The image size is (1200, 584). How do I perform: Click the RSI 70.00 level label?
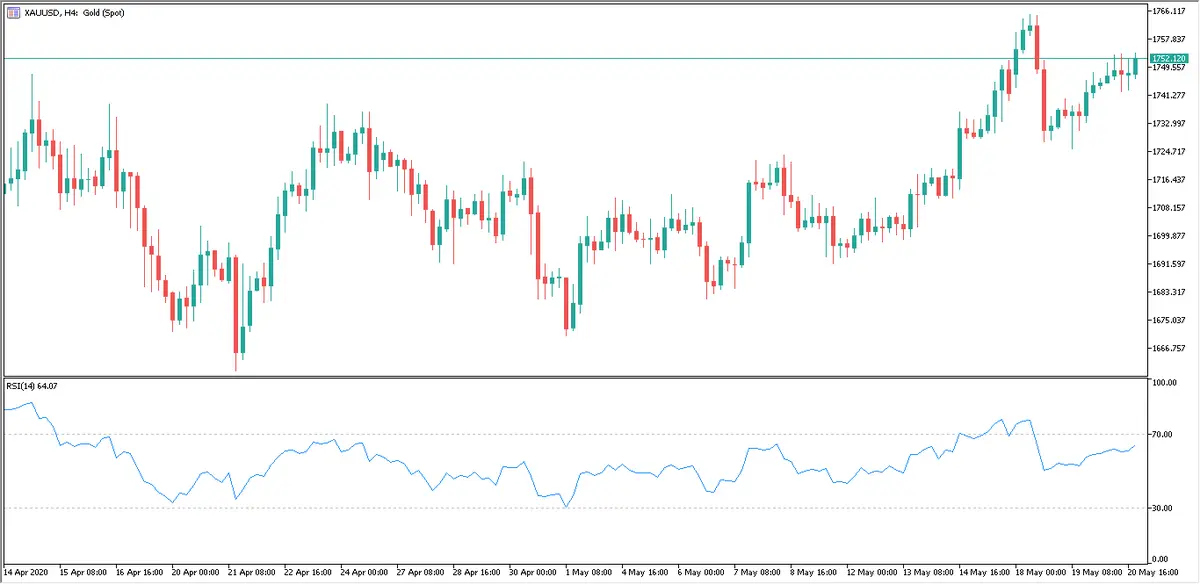[1162, 435]
